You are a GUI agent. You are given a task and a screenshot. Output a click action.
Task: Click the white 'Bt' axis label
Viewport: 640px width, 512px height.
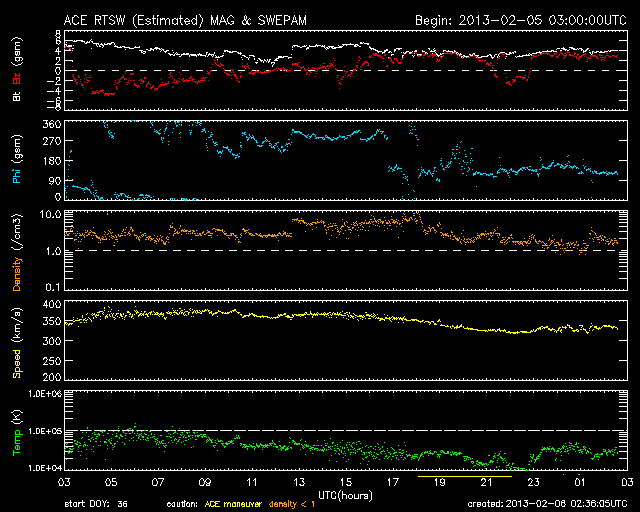(17, 96)
